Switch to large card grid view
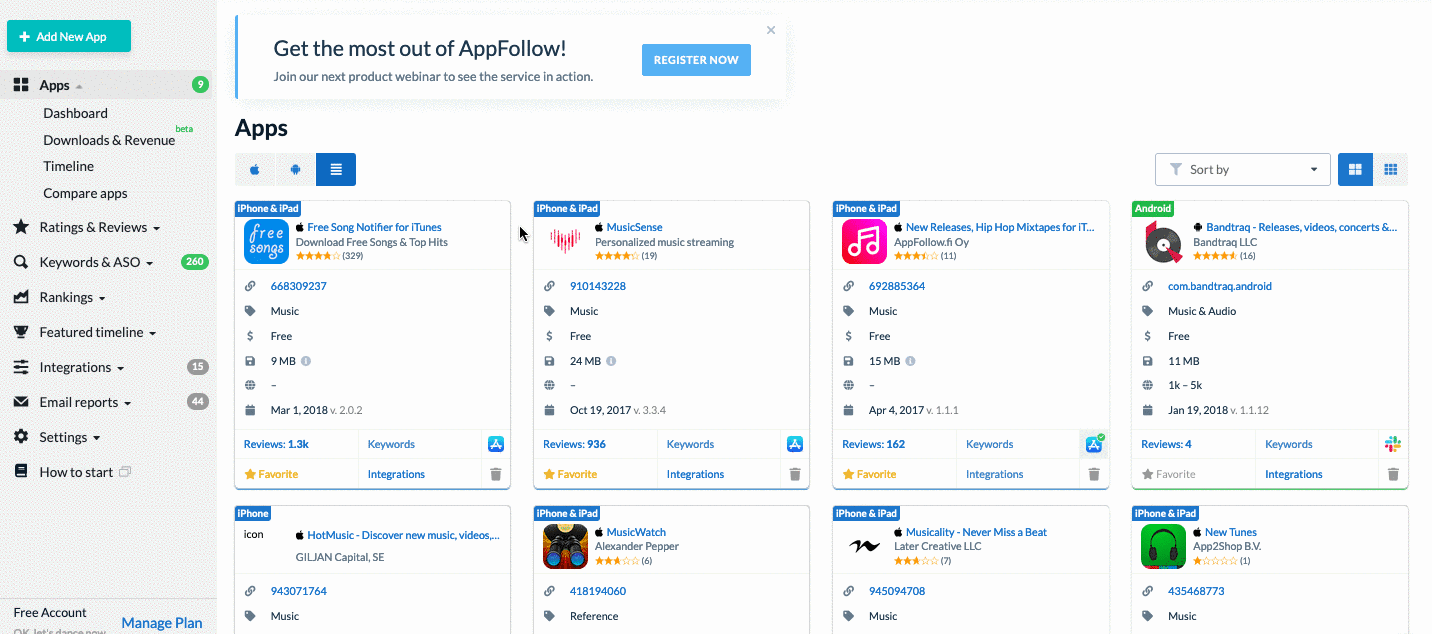This screenshot has height=634, width=1432. click(1356, 170)
